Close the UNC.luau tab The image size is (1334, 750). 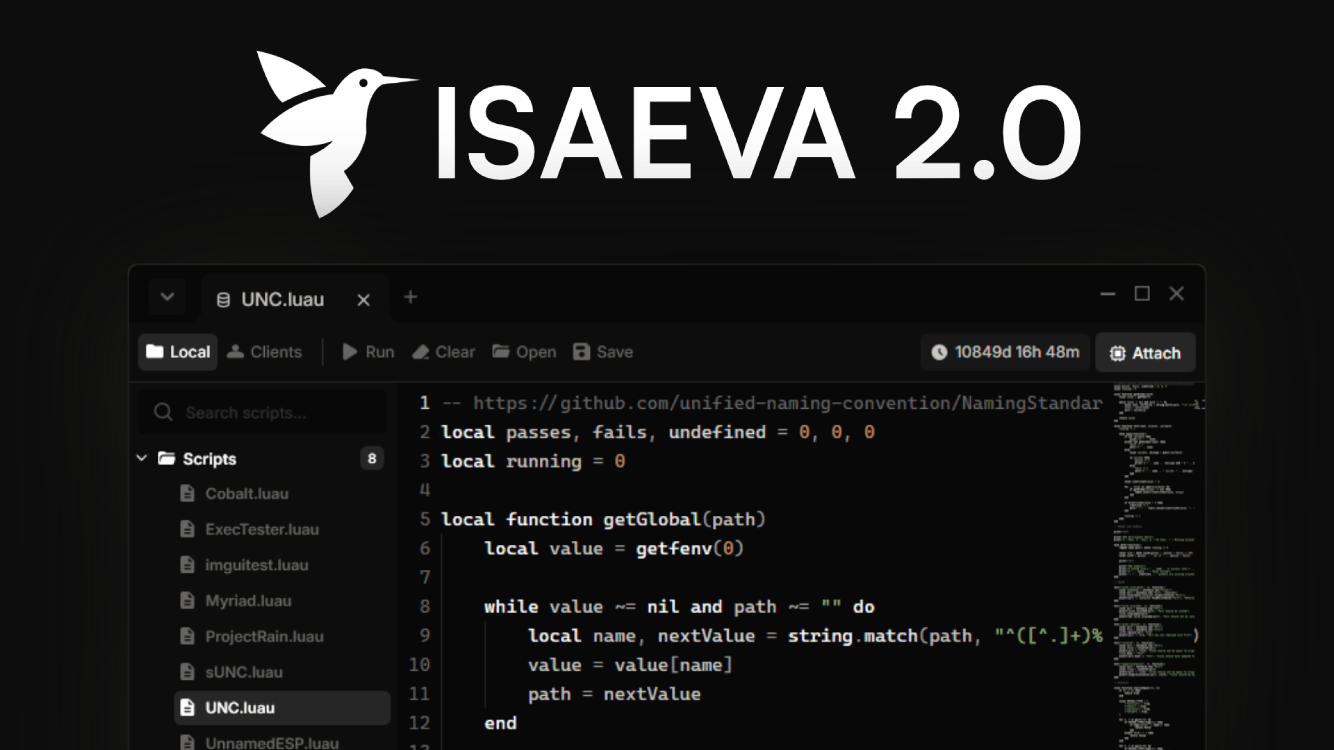point(364,299)
